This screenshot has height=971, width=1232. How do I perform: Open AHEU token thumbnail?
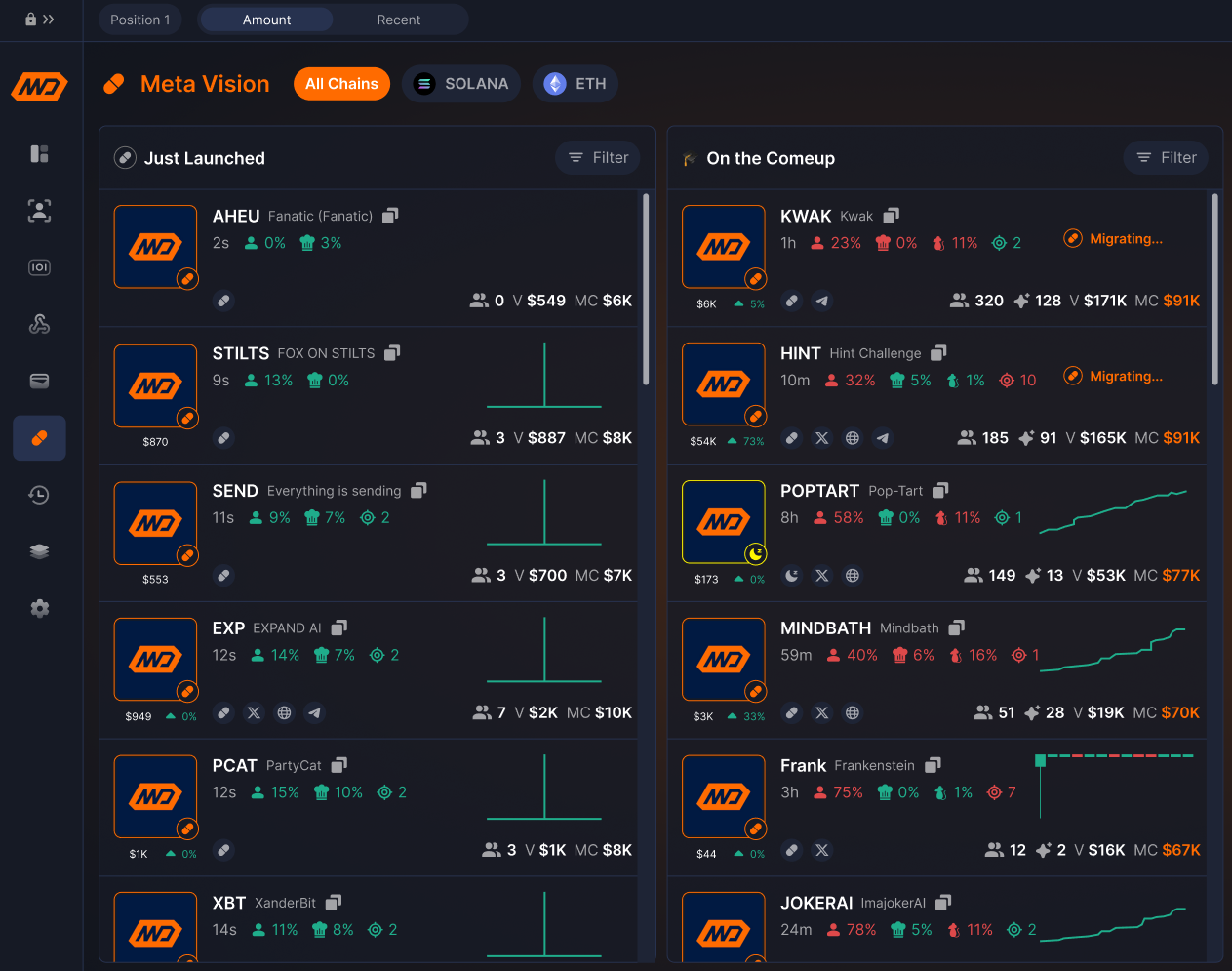pos(155,247)
